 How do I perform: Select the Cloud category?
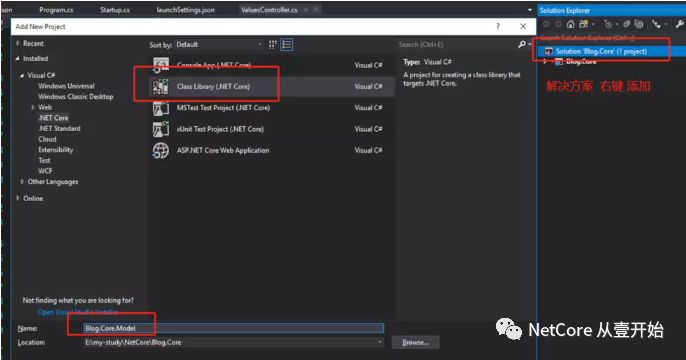click(x=47, y=139)
